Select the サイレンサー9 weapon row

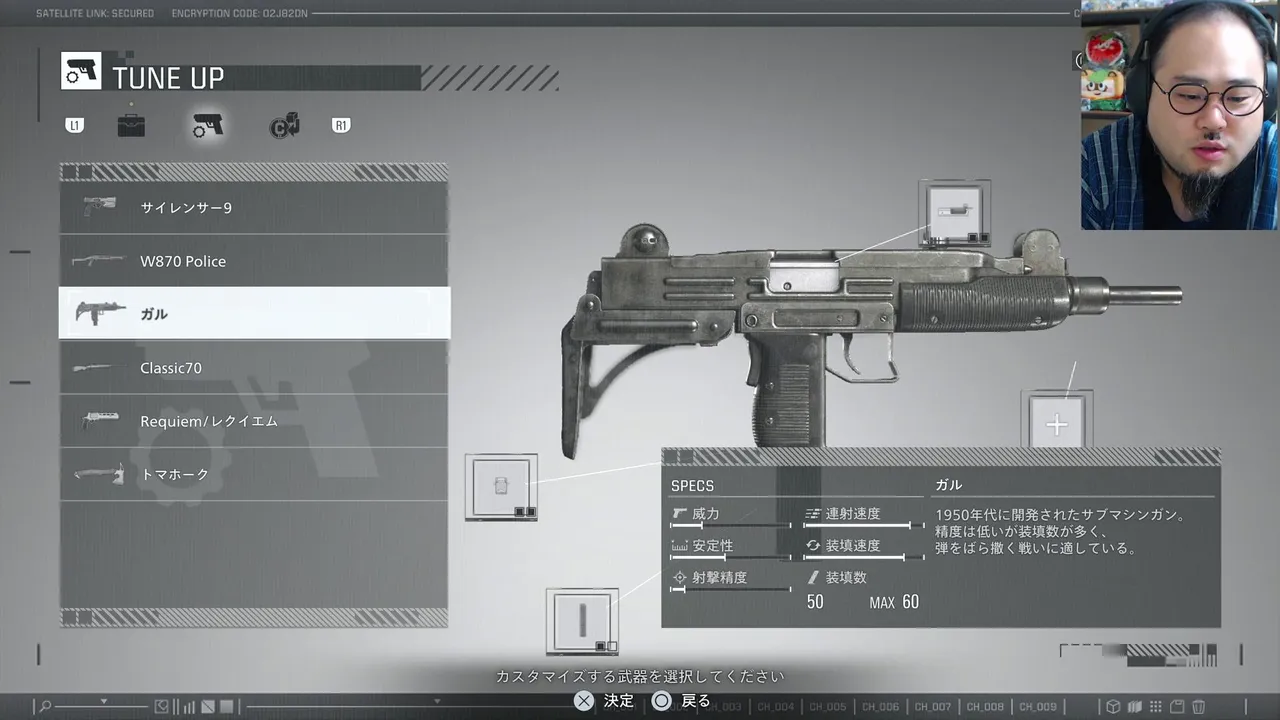[x=254, y=208]
